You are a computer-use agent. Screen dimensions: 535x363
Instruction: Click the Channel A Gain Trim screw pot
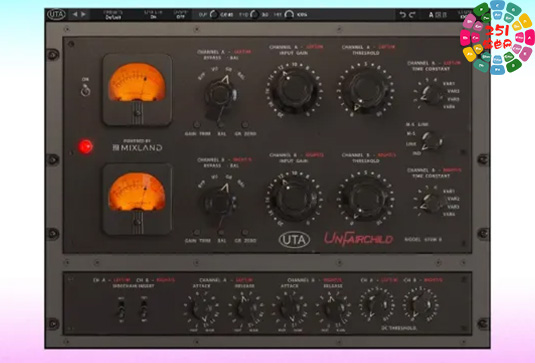point(197,124)
